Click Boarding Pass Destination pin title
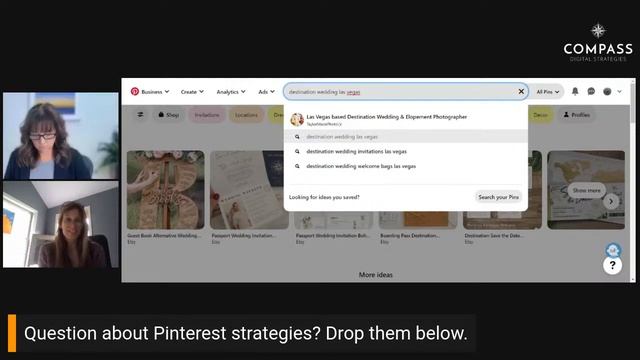 click(410, 236)
